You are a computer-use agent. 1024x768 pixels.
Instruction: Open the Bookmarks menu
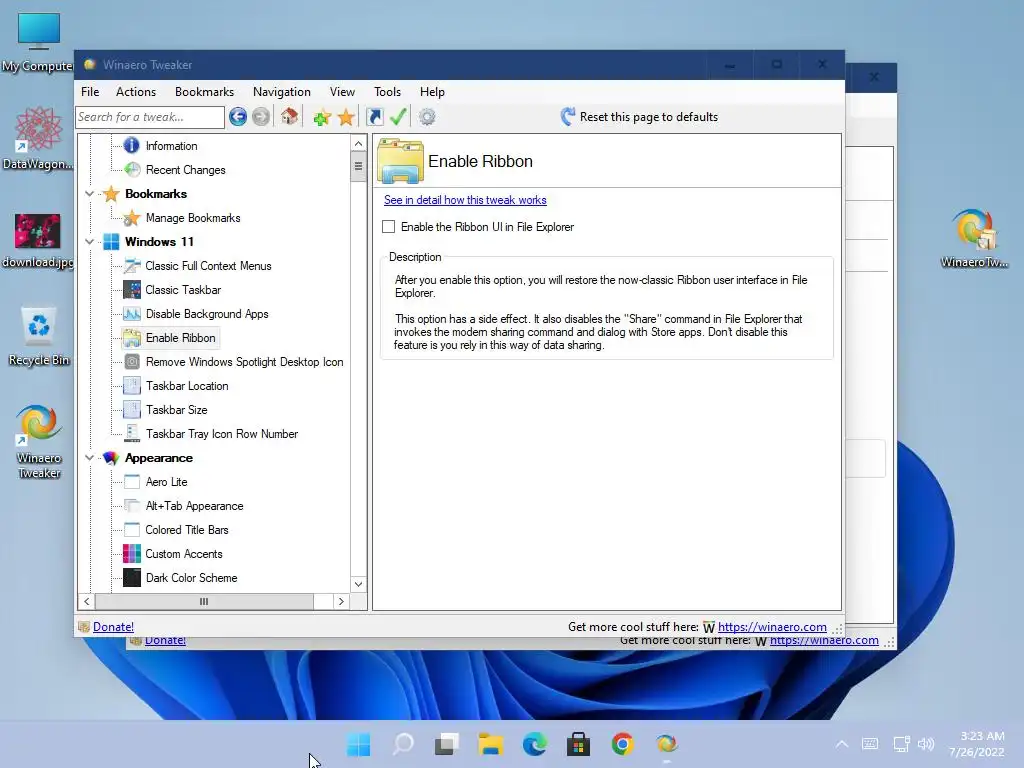[204, 91]
